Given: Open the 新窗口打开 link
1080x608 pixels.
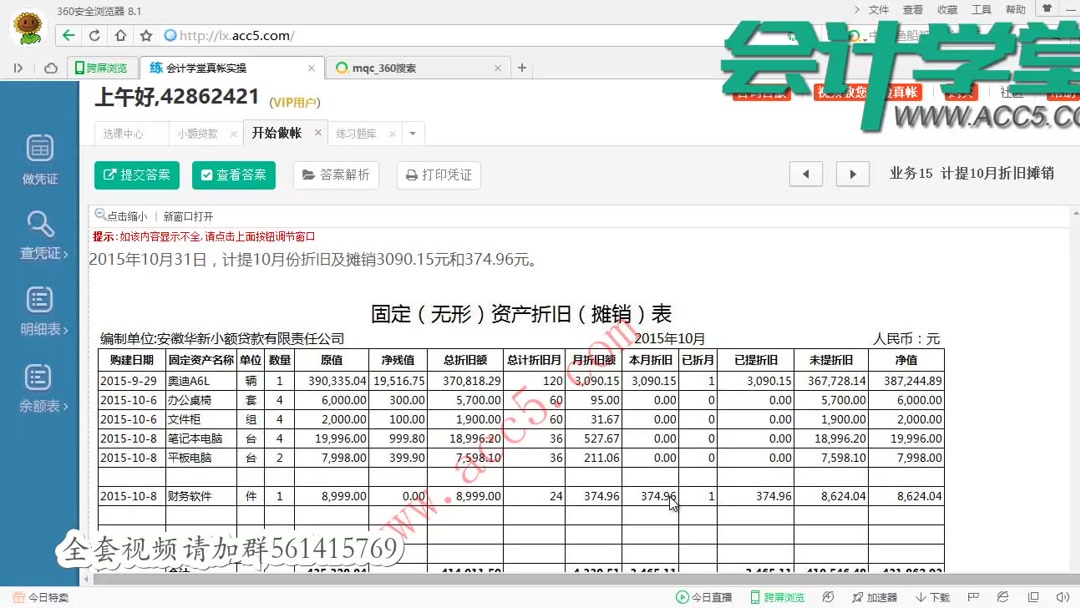Looking at the screenshot, I should pyautogui.click(x=185, y=215).
